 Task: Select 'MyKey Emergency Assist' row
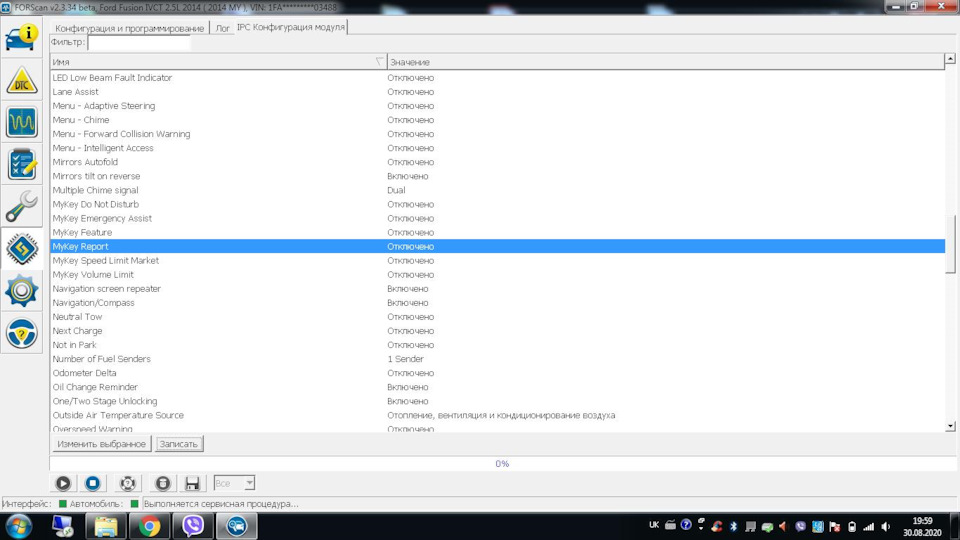[497, 219]
